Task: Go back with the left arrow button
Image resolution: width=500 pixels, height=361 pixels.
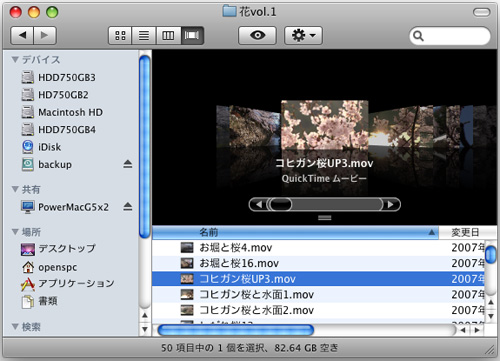Action: 22,35
